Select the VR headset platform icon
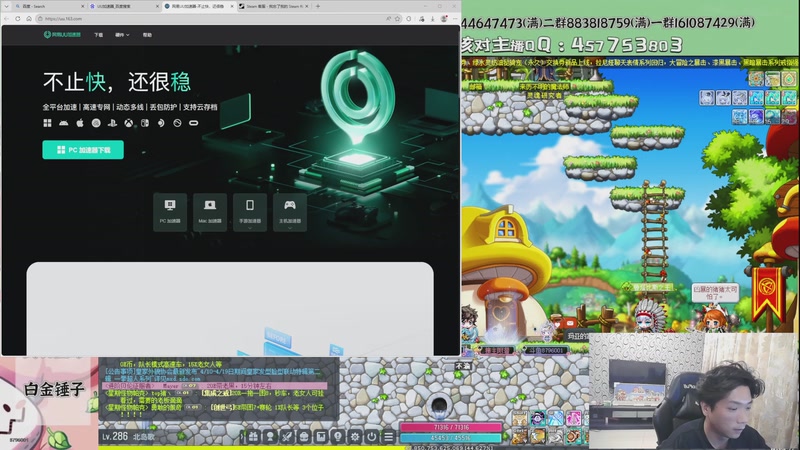Screen dimensions: 800x450 (193, 123)
